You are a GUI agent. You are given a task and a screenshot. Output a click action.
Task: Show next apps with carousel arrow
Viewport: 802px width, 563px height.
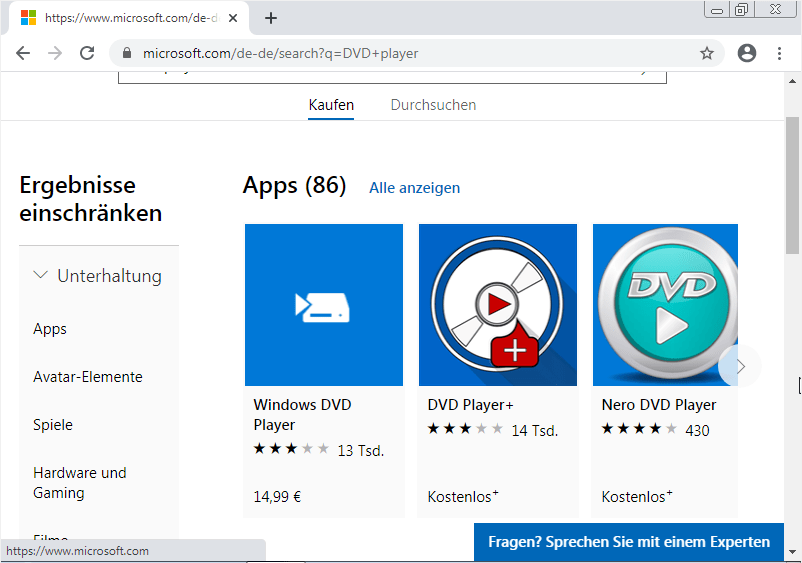740,366
